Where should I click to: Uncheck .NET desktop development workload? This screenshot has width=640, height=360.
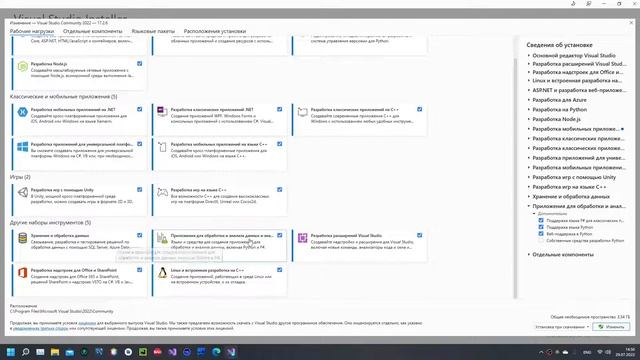[280, 109]
